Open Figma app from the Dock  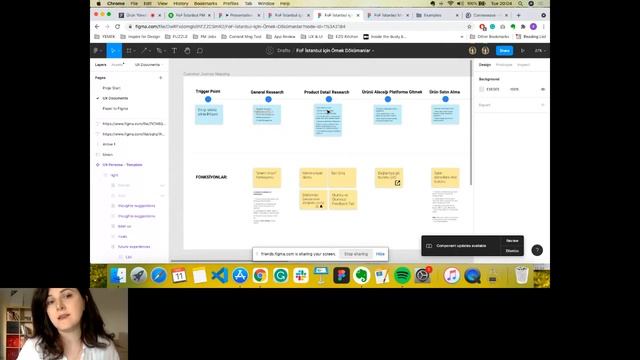click(341, 276)
